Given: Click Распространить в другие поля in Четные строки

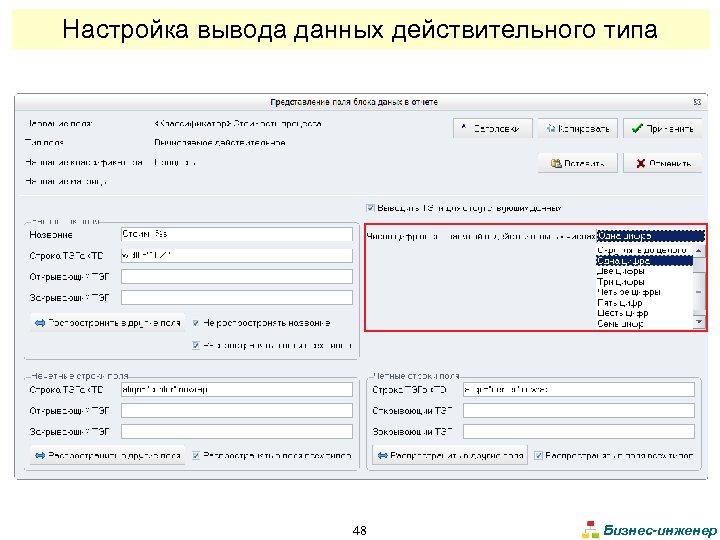Looking at the screenshot, I should tap(450, 456).
